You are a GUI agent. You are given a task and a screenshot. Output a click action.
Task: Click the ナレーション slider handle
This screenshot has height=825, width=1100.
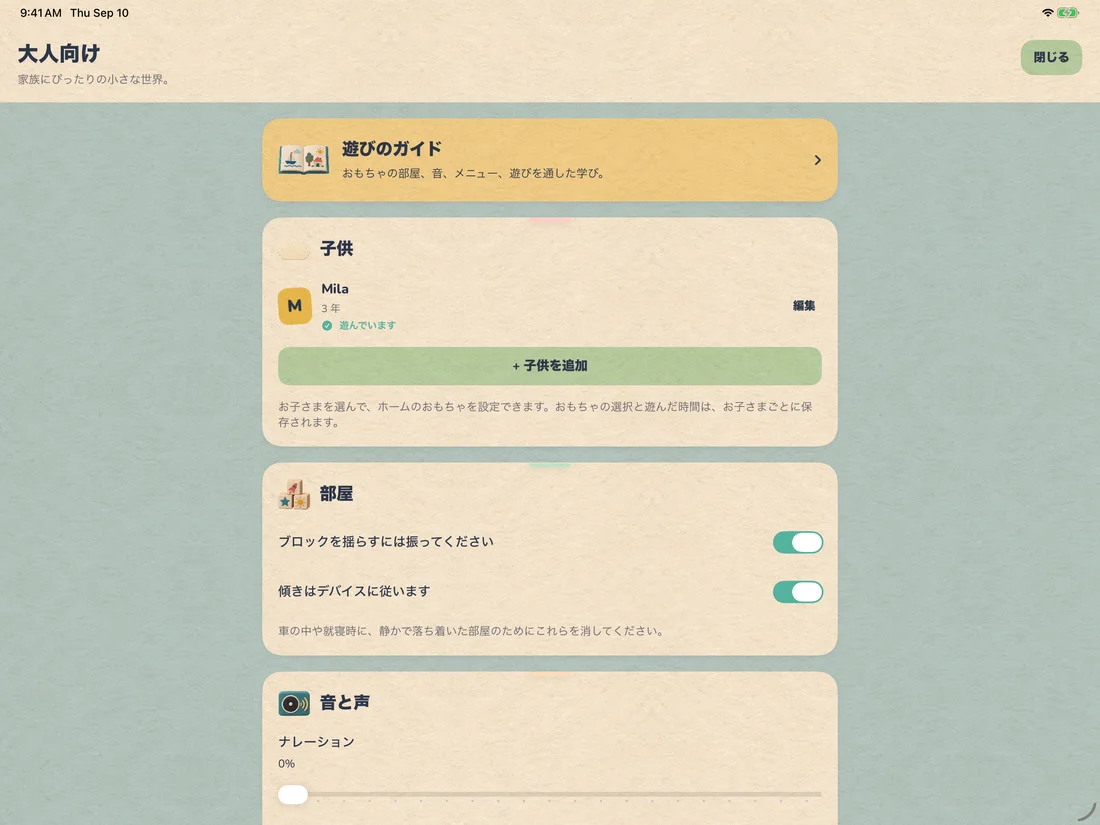(x=293, y=794)
